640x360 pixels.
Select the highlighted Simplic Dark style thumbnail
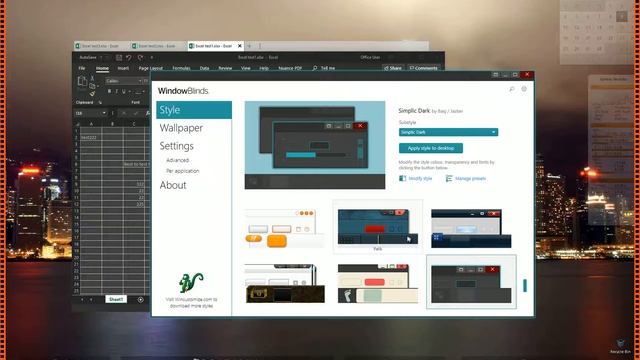coord(471,282)
